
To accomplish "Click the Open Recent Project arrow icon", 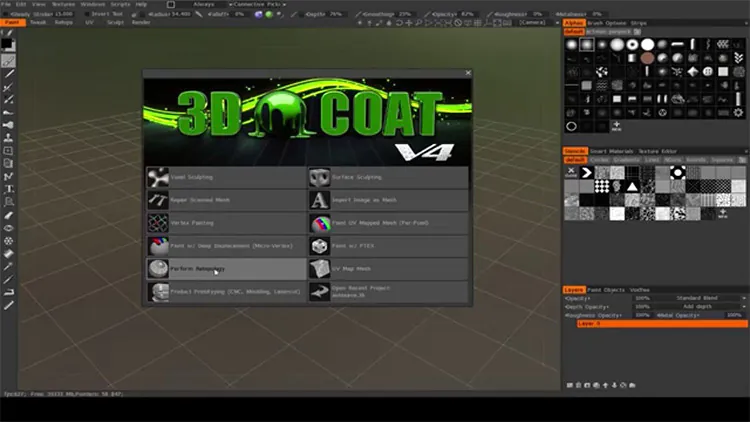I will coord(319,292).
